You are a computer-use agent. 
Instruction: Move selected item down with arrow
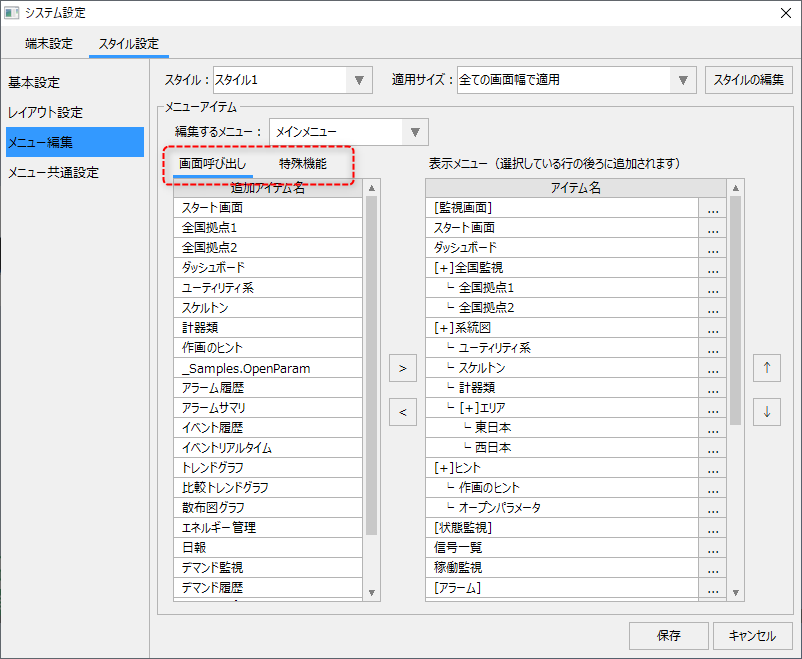click(767, 411)
